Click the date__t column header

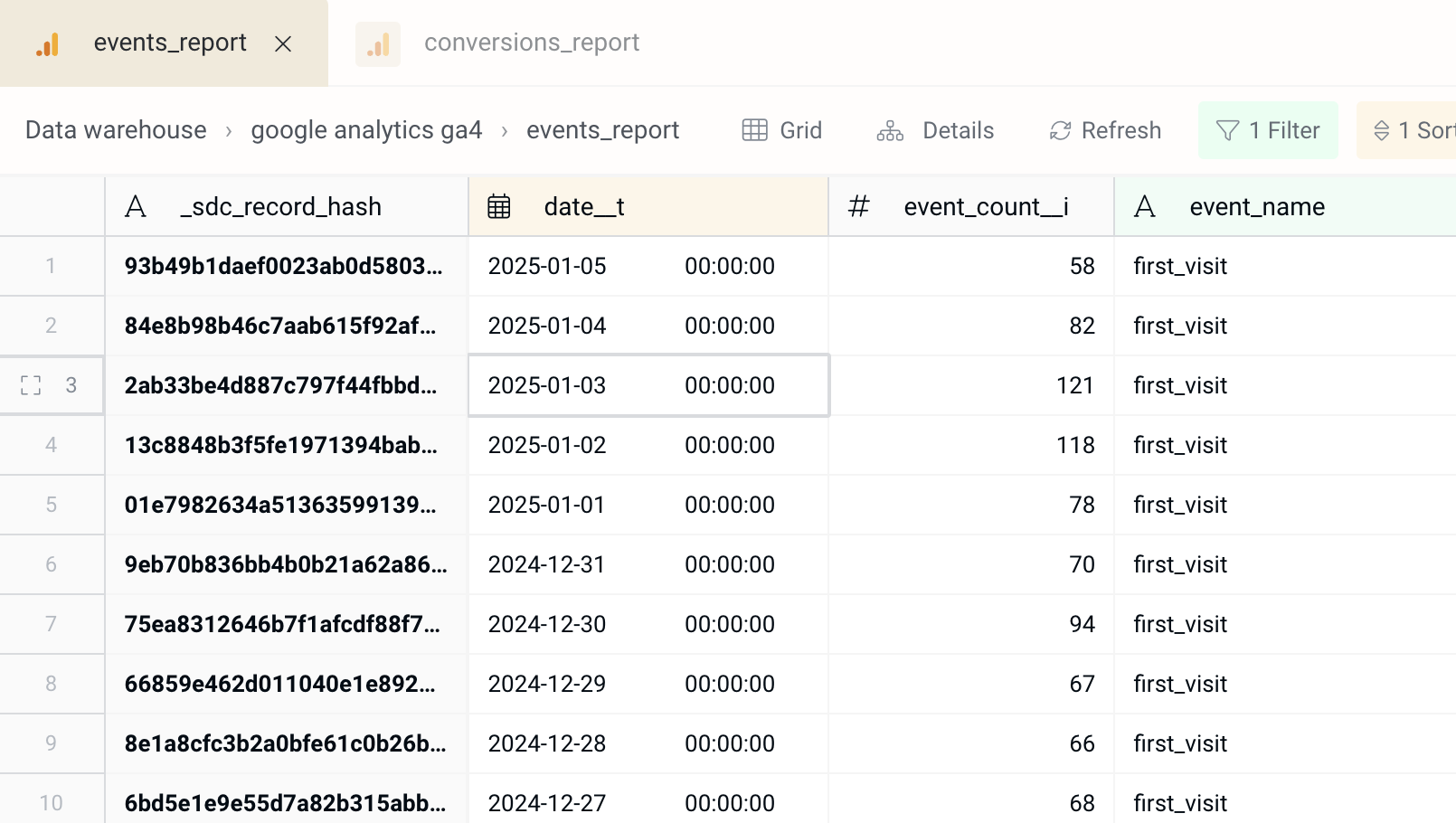[648, 207]
